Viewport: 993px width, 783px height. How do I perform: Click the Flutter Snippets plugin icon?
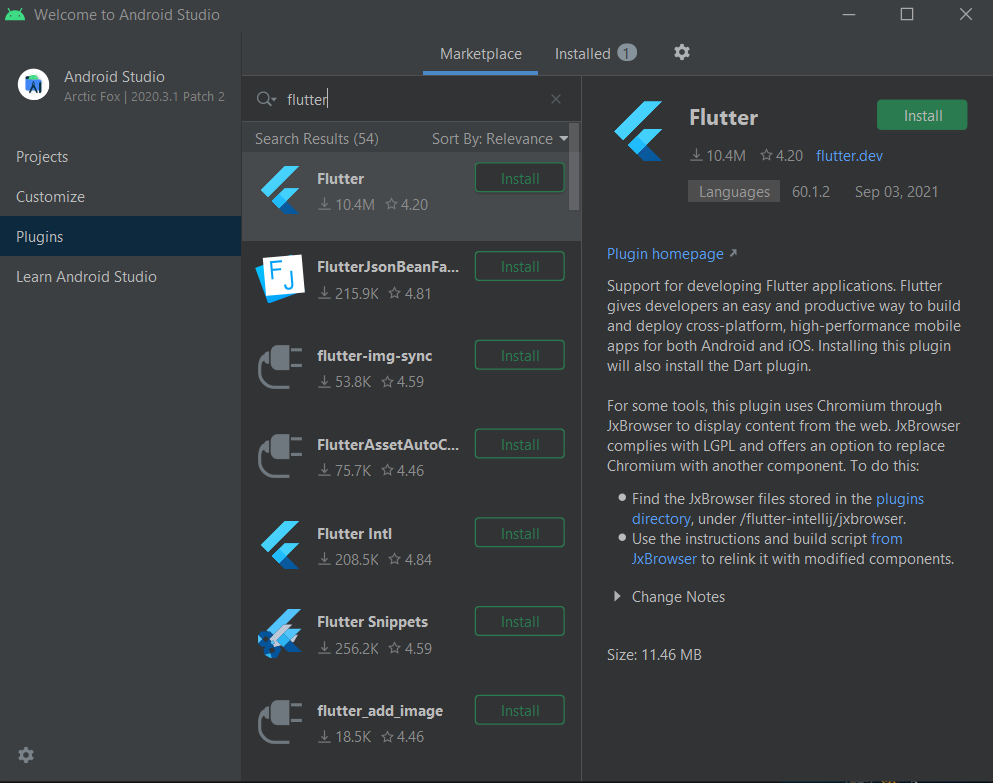[281, 633]
